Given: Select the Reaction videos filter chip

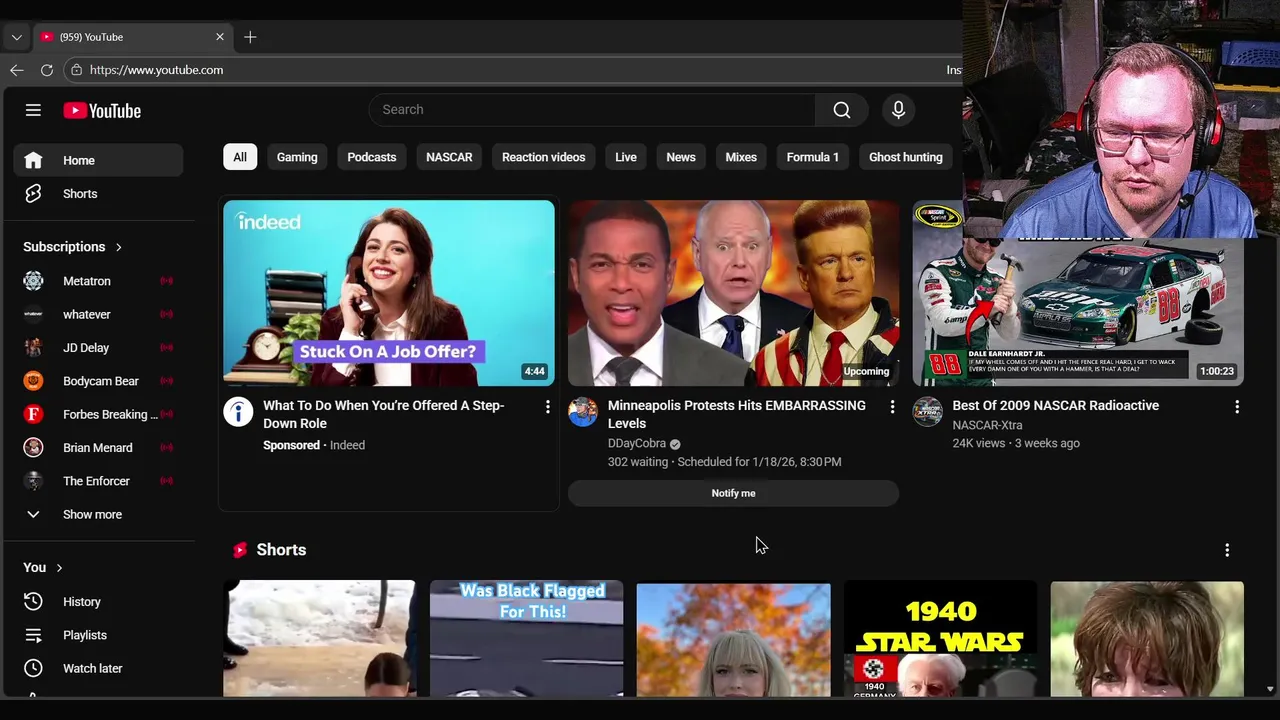Looking at the screenshot, I should click(x=543, y=157).
